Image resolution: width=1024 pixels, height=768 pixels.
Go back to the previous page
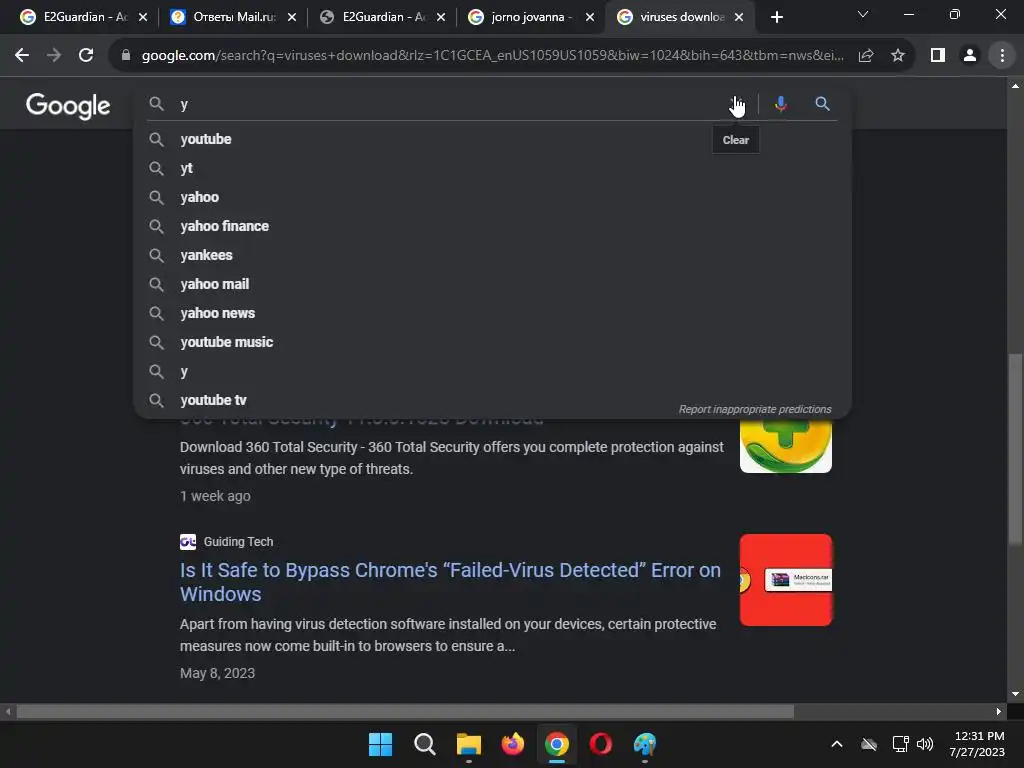coord(22,56)
